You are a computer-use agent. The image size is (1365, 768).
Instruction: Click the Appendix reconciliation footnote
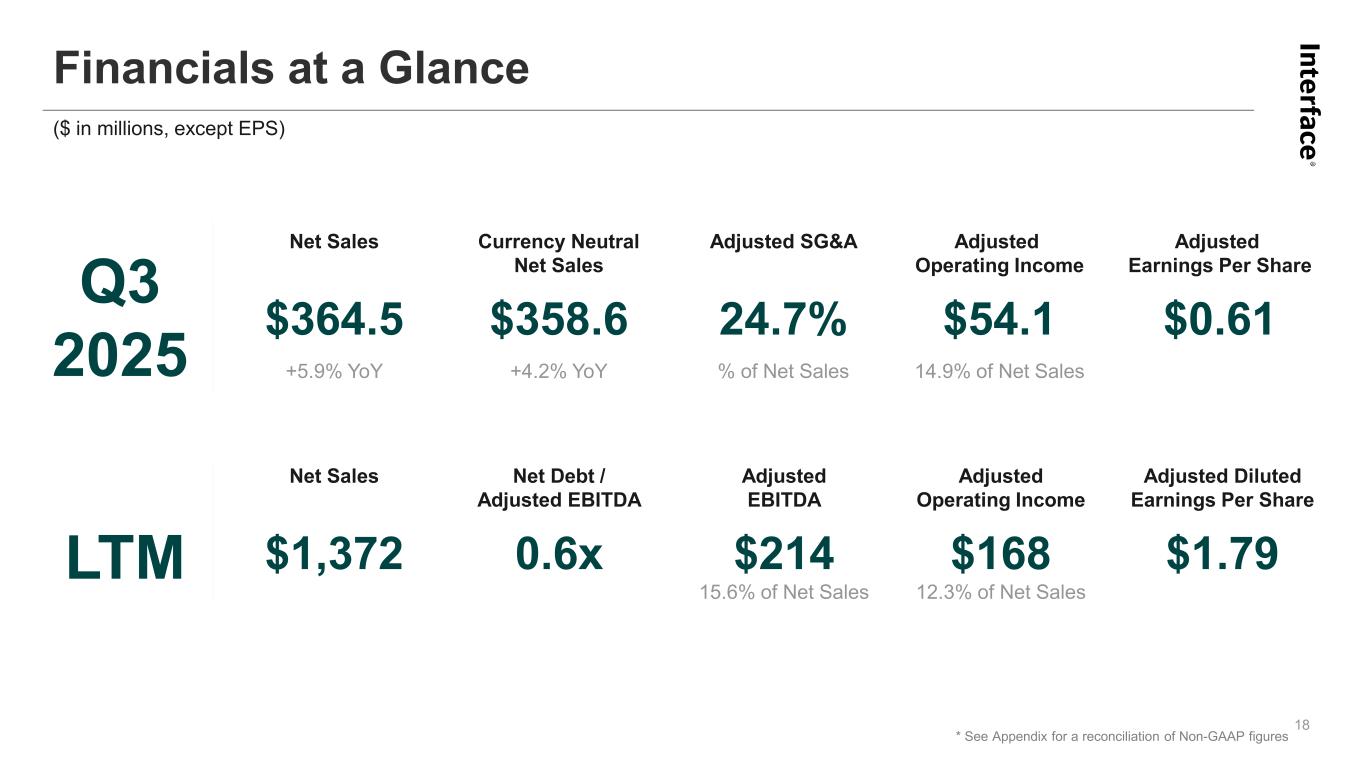(x=1121, y=737)
